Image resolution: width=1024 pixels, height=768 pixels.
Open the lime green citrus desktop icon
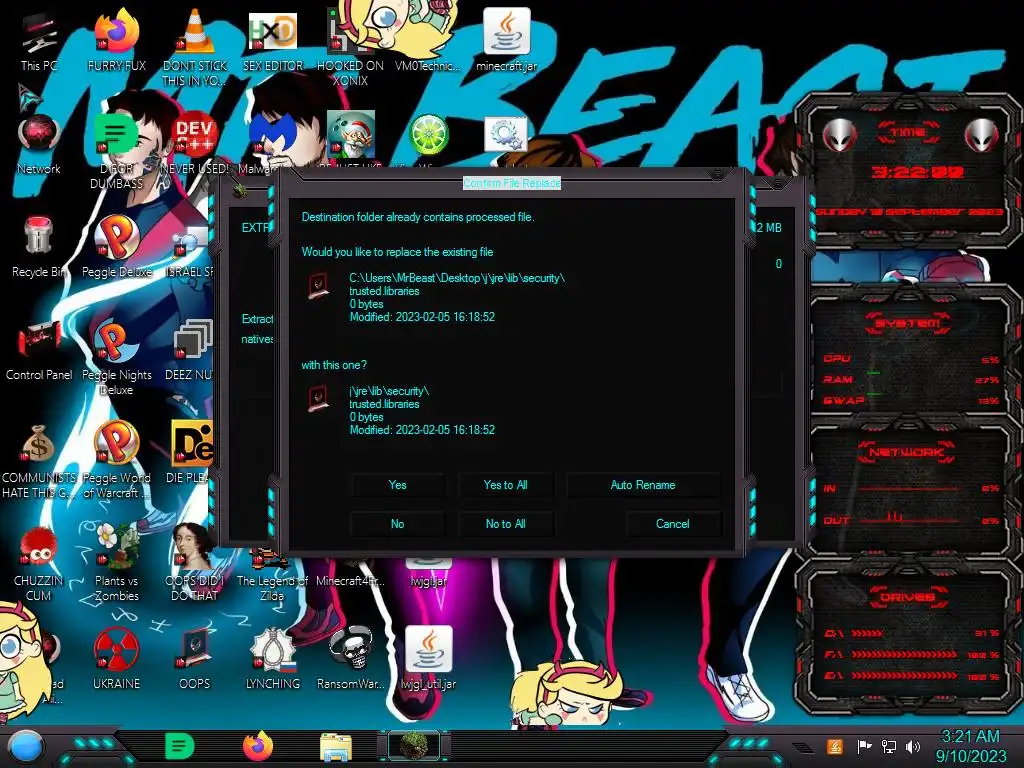[x=428, y=136]
